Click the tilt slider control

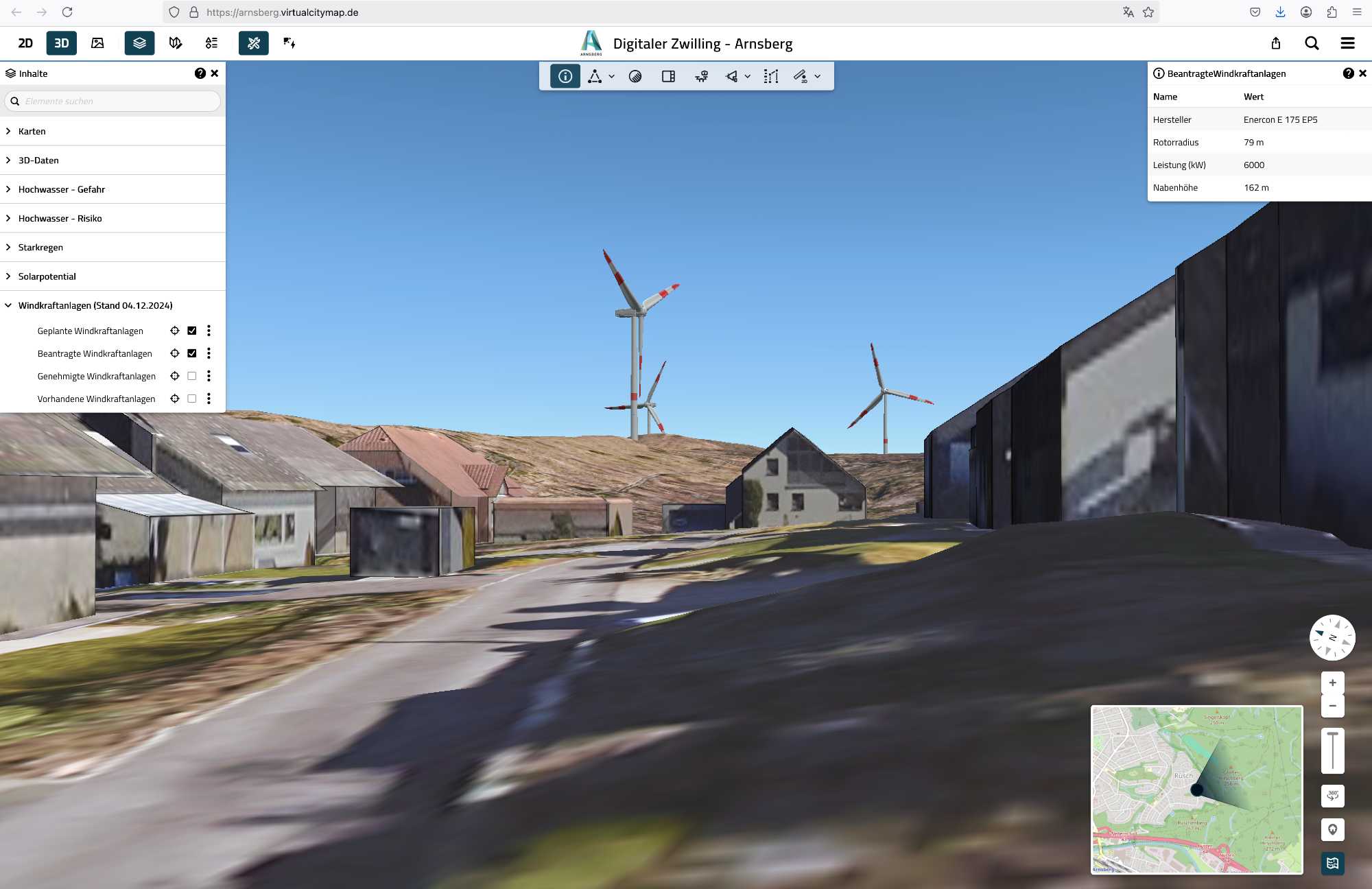tap(1332, 750)
